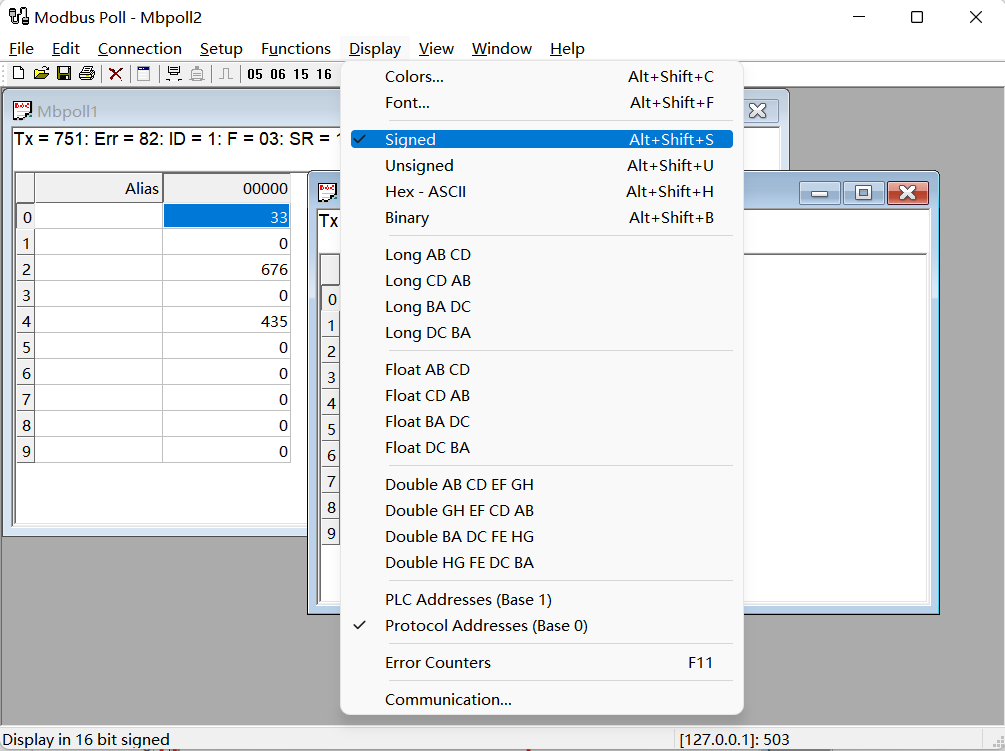Viewport: 1005px width, 751px height.
Task: Click row header 9 in Mbpoll1
Action: 26,451
